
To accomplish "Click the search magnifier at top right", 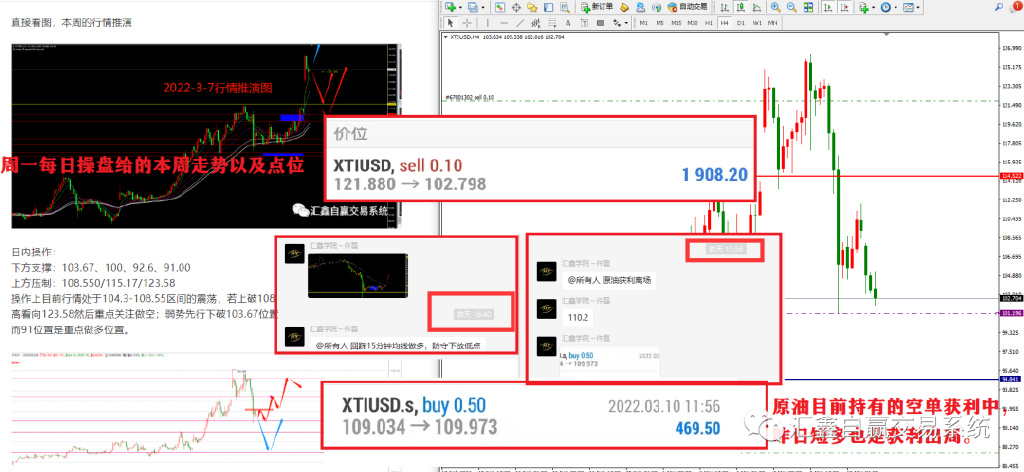I will point(999,7).
